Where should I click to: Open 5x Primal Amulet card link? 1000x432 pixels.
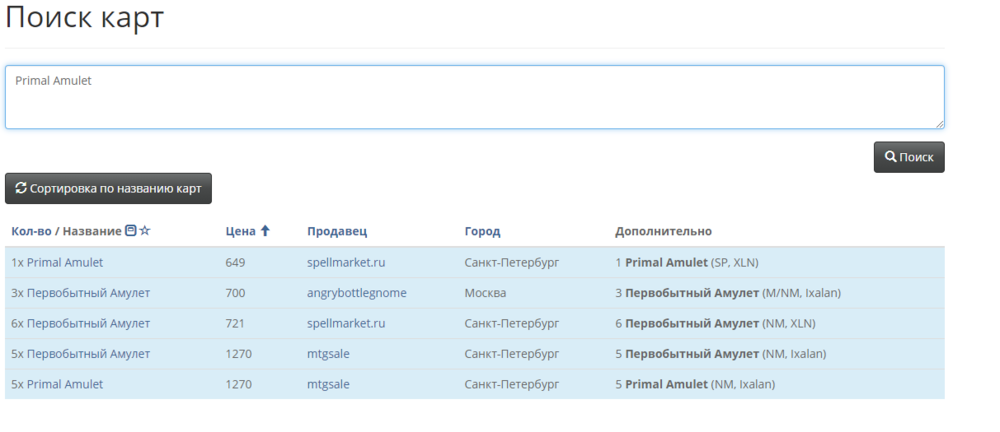tap(57, 384)
